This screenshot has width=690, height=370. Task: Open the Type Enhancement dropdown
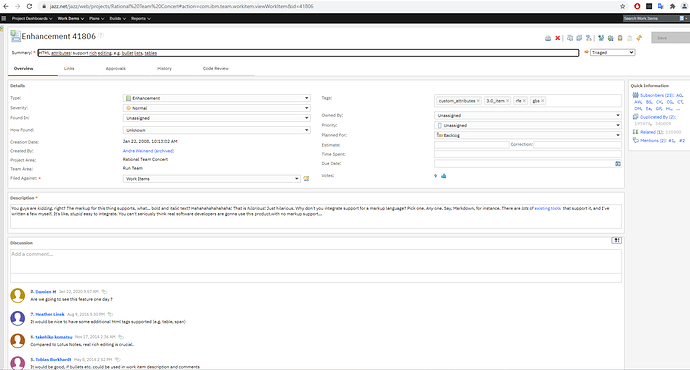pyautogui.click(x=217, y=98)
